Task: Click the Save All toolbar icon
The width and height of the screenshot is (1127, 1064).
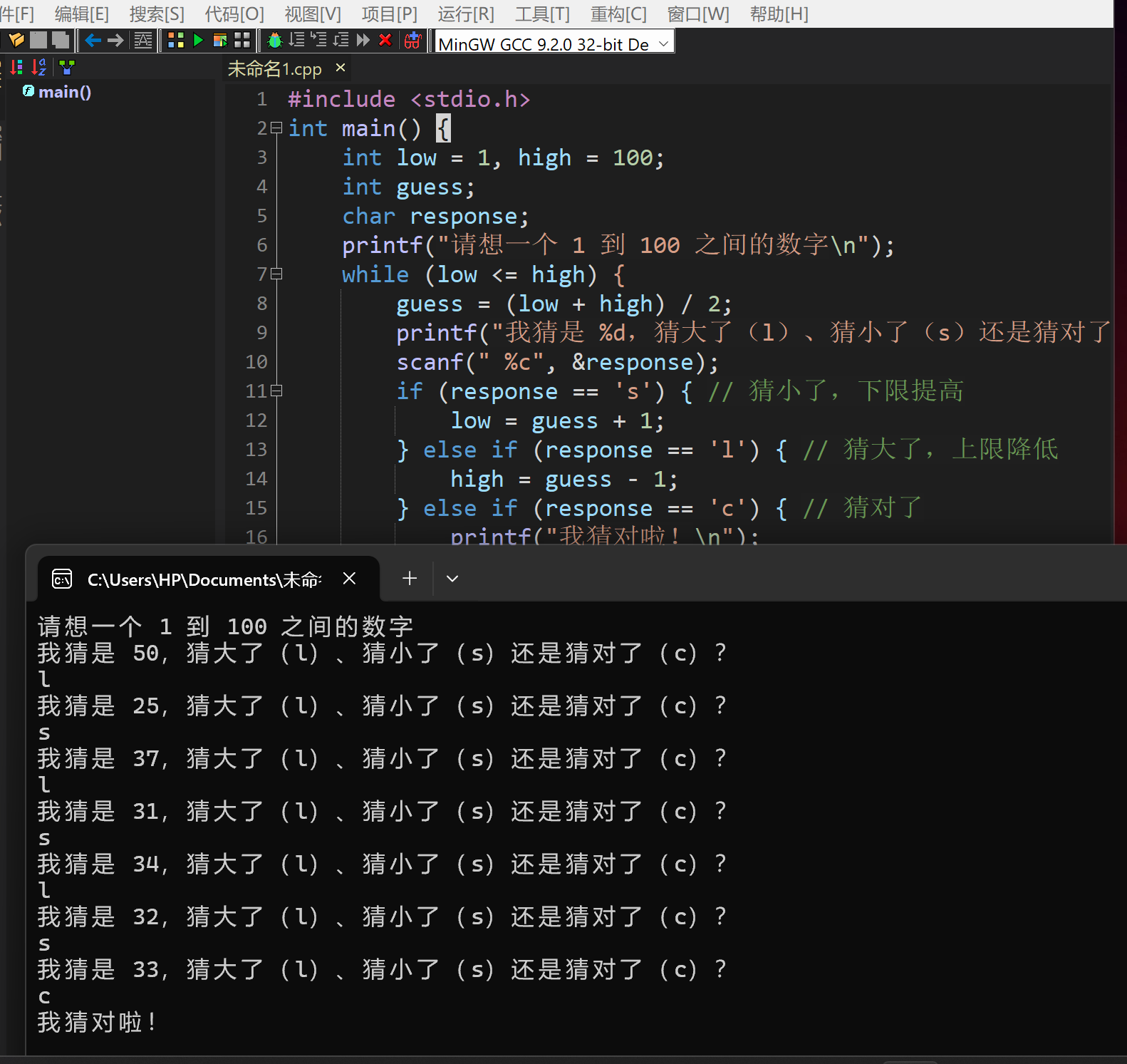Action: [x=61, y=41]
